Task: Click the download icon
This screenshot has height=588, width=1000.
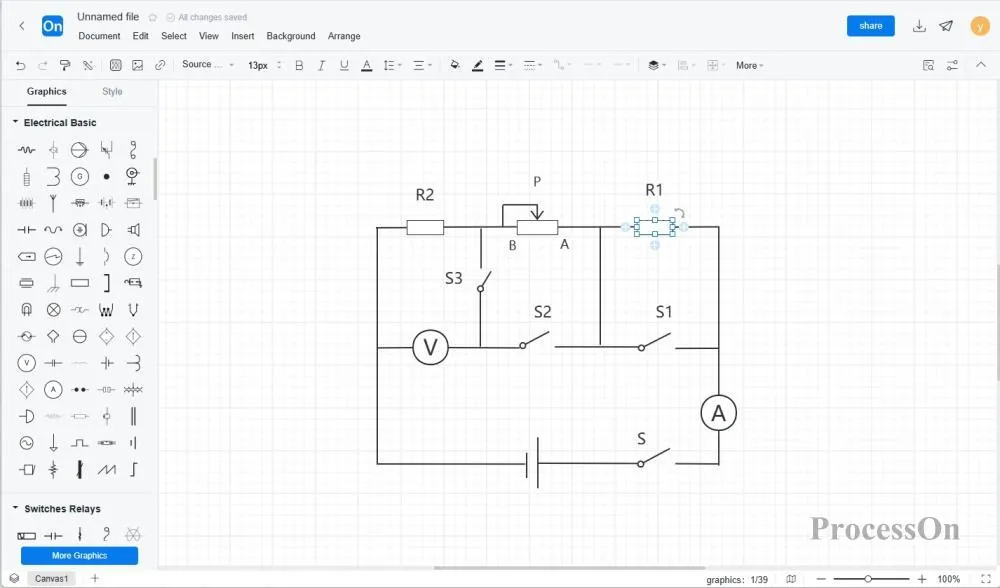Action: pyautogui.click(x=919, y=26)
